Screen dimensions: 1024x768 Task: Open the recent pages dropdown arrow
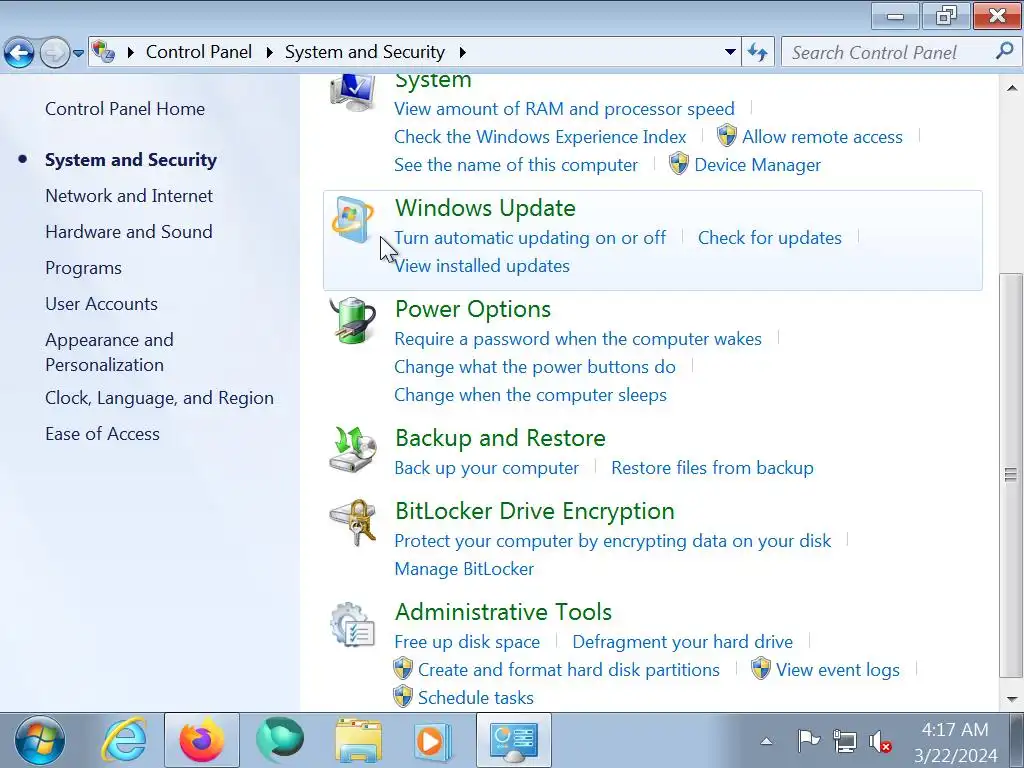(x=78, y=53)
